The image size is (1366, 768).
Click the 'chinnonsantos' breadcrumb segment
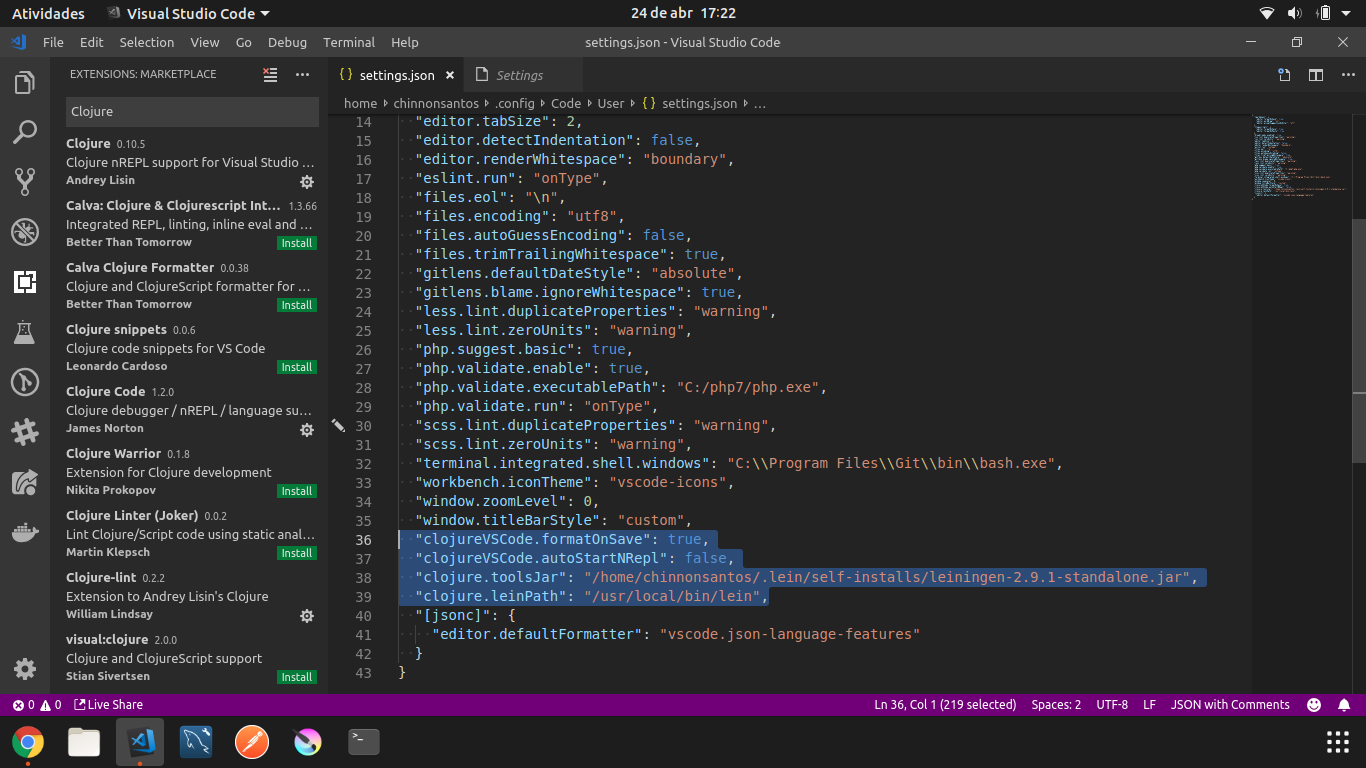pyautogui.click(x=436, y=103)
